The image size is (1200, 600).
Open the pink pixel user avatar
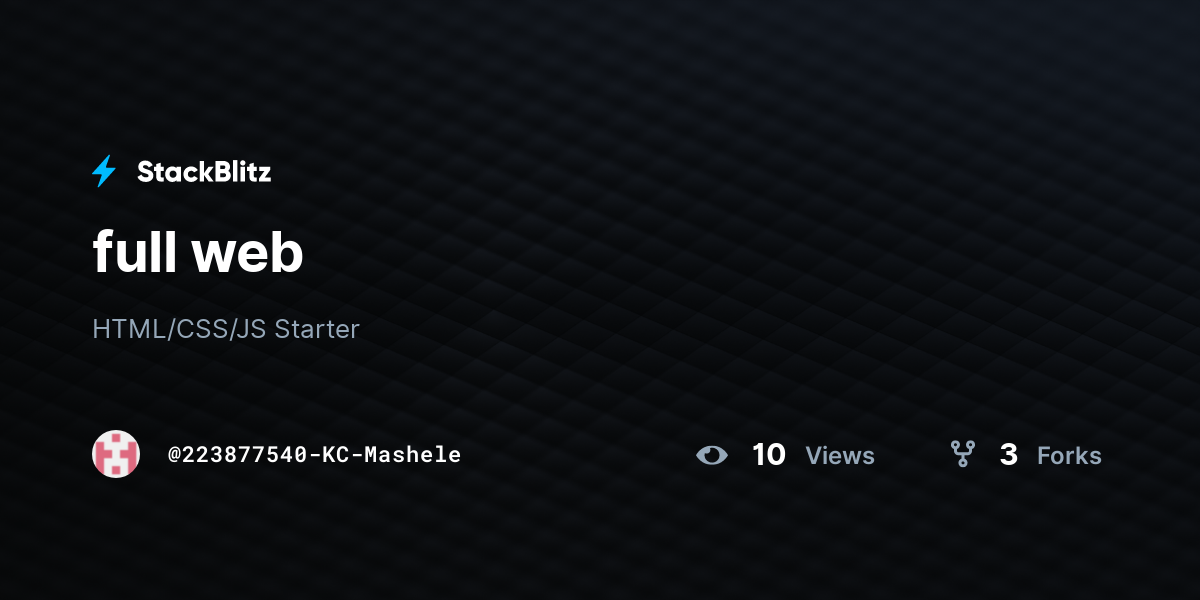click(116, 454)
